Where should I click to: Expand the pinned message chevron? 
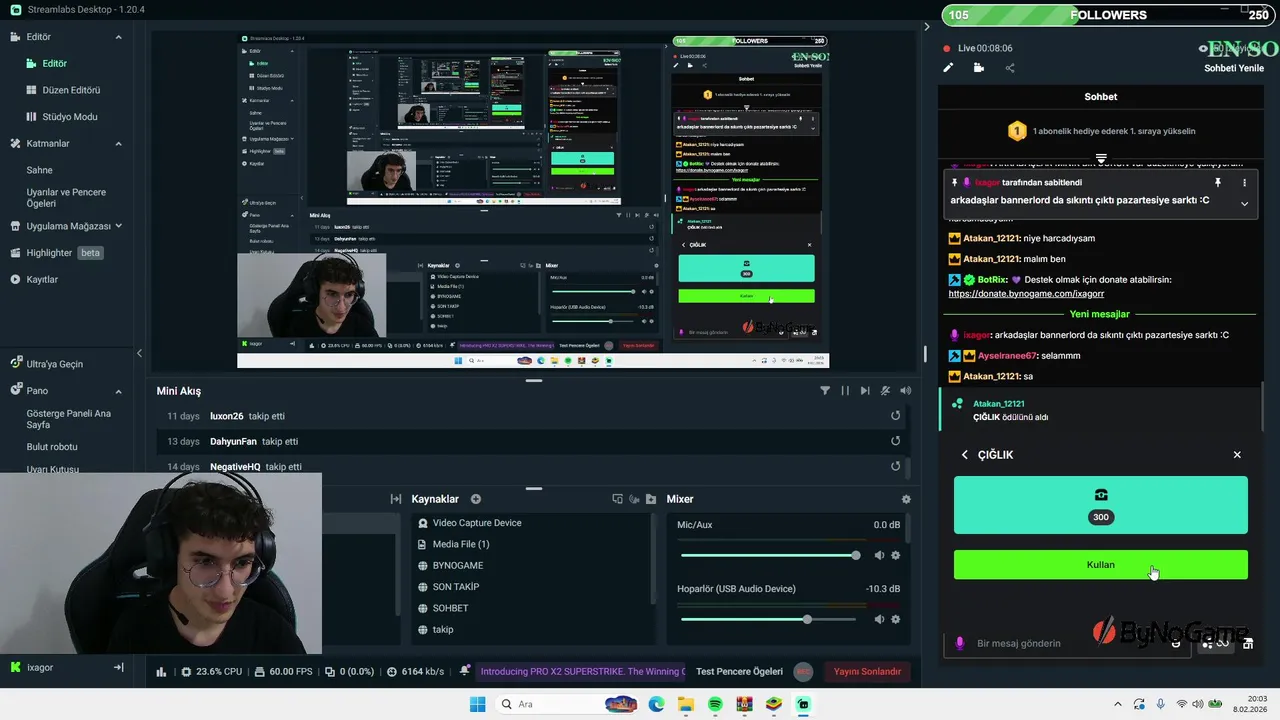1244,203
